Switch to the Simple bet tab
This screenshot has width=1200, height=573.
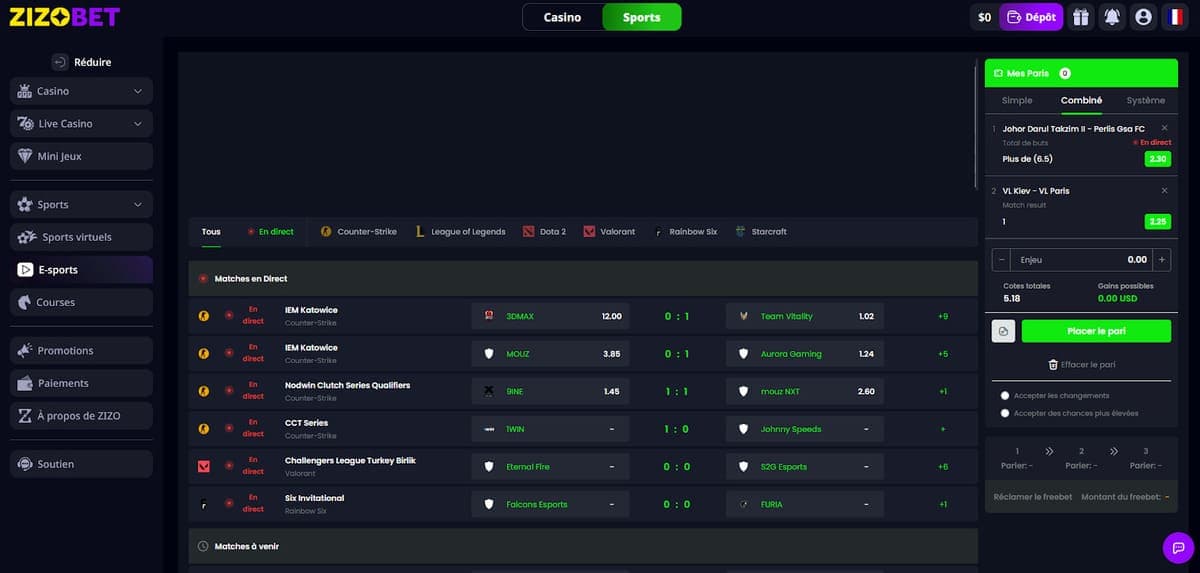click(x=1017, y=100)
